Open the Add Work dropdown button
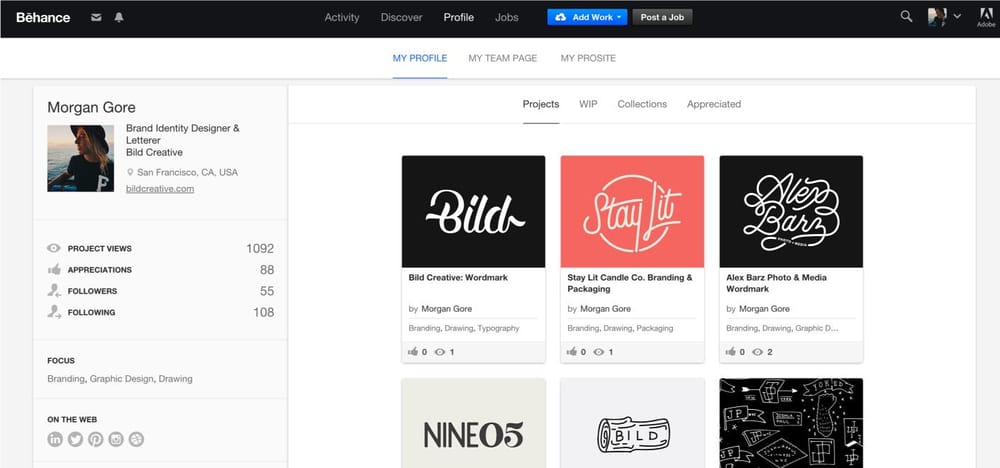This screenshot has width=1000, height=468. [587, 17]
